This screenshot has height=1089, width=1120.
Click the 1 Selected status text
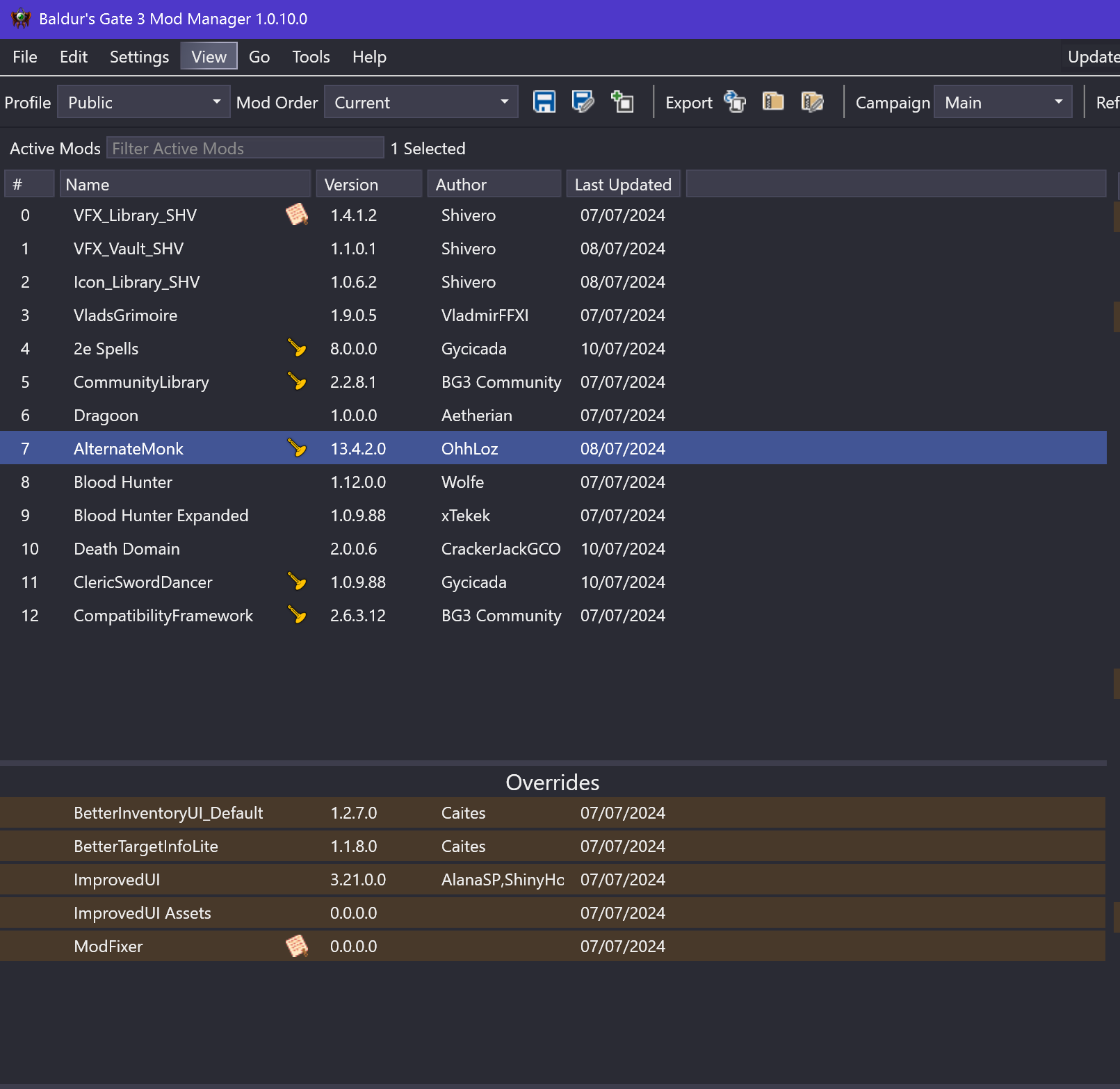point(428,148)
